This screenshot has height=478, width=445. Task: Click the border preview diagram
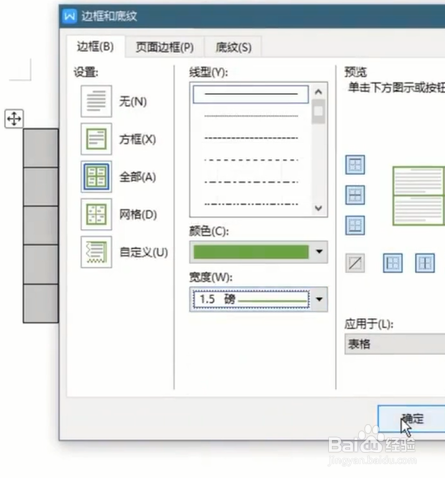[419, 196]
